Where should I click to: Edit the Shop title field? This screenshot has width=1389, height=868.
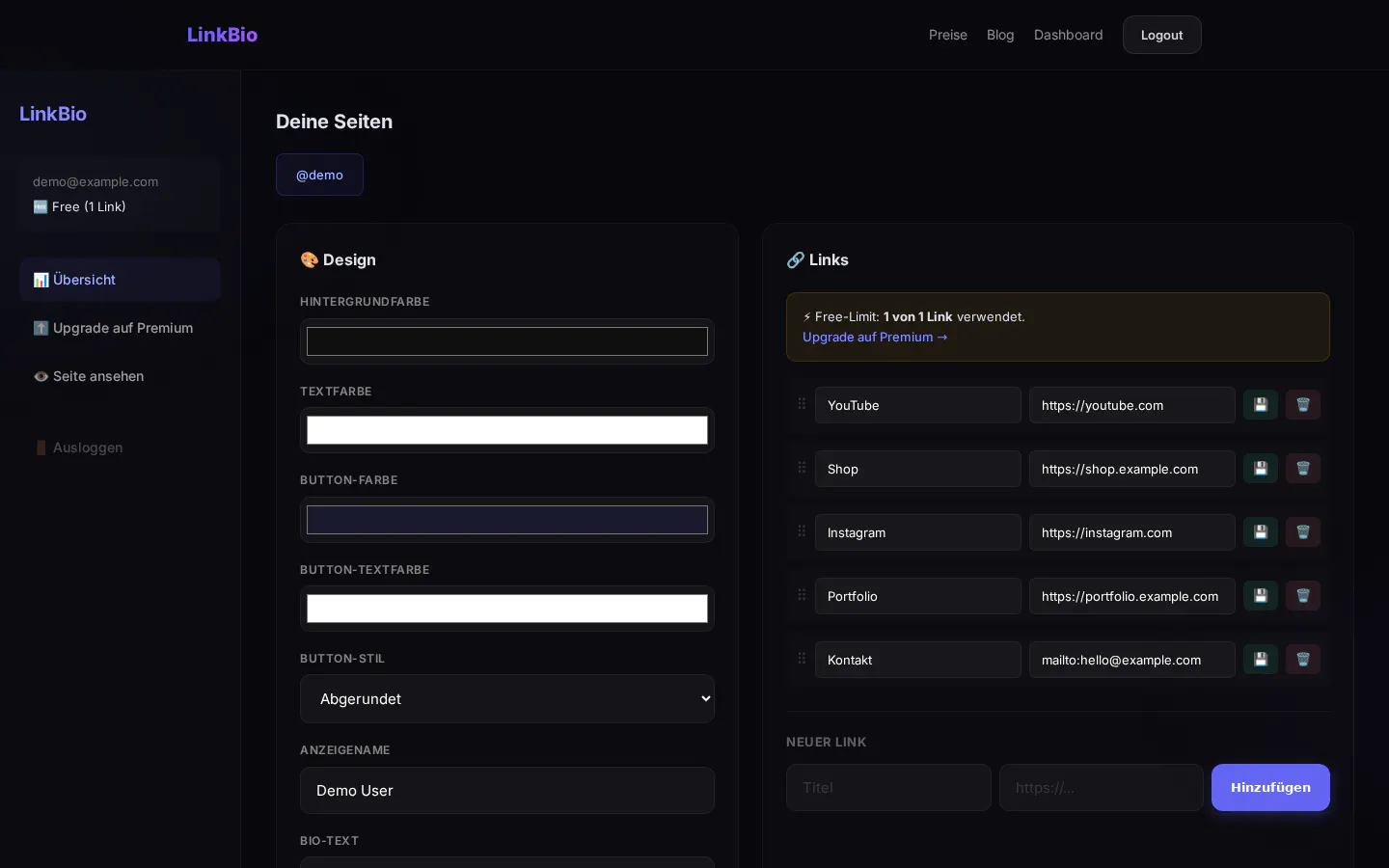tap(918, 469)
